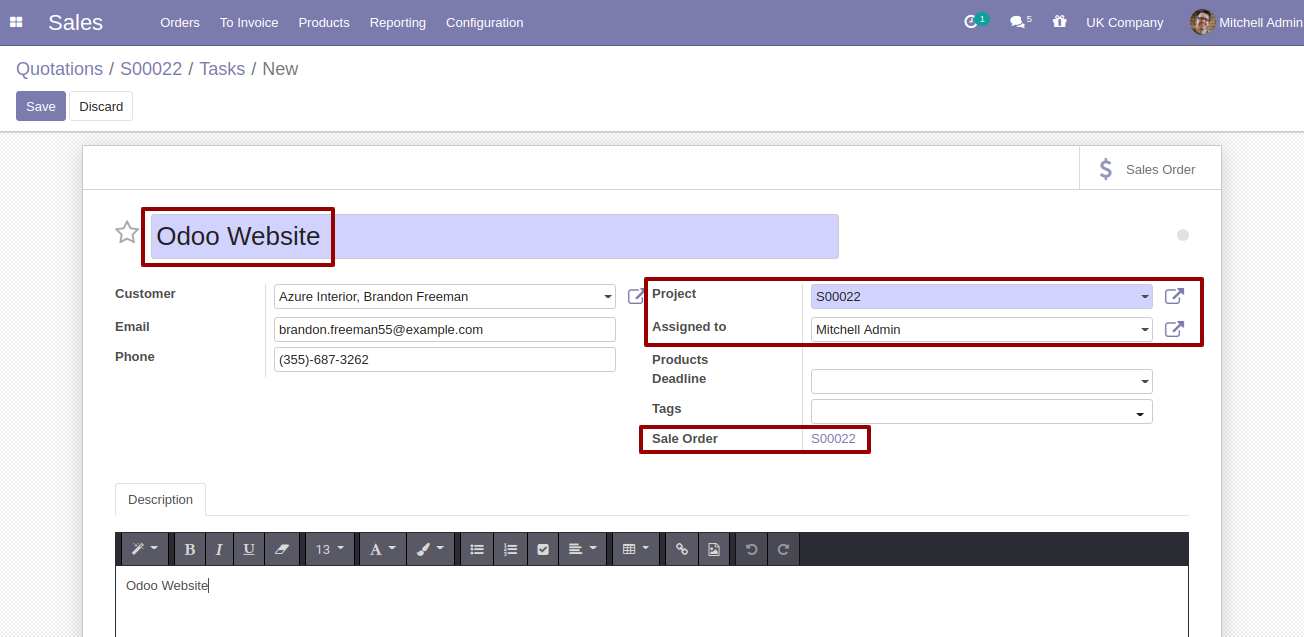The height and width of the screenshot is (637, 1304).
Task: Open the activities clock icon
Action: tap(970, 22)
